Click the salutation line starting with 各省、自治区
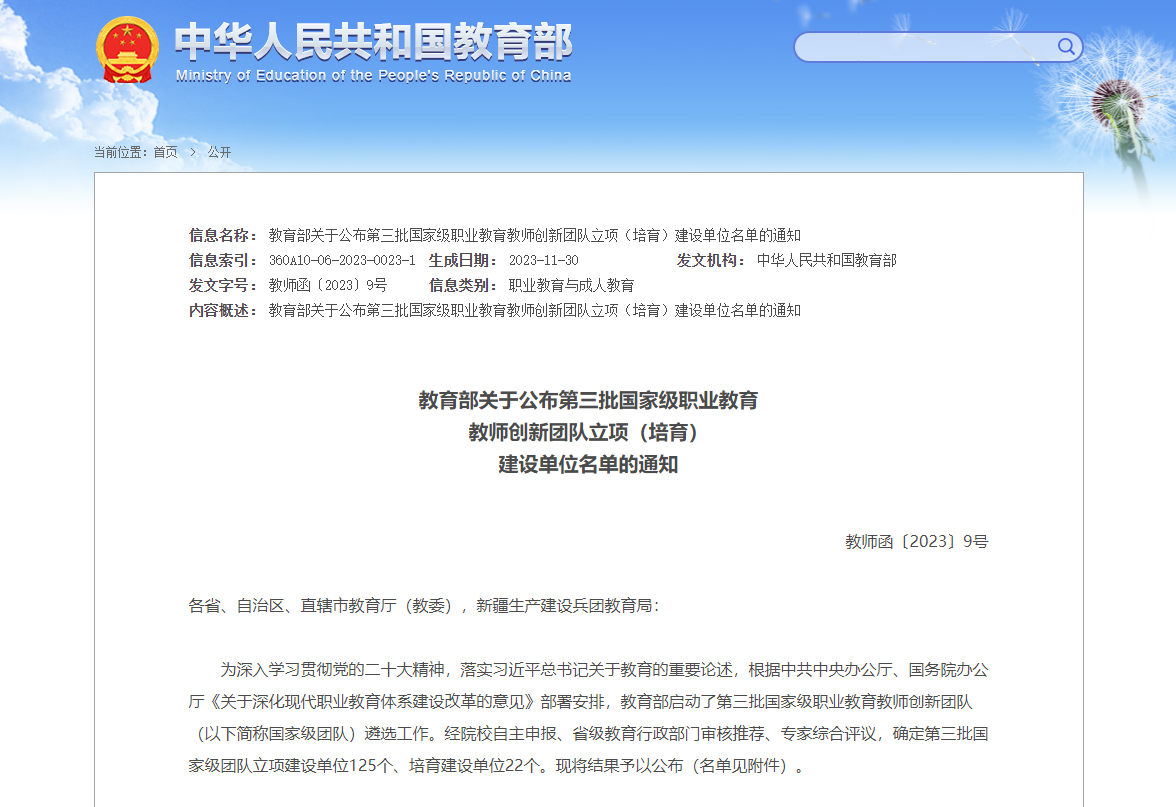The height and width of the screenshot is (807, 1176). pyautogui.click(x=424, y=606)
